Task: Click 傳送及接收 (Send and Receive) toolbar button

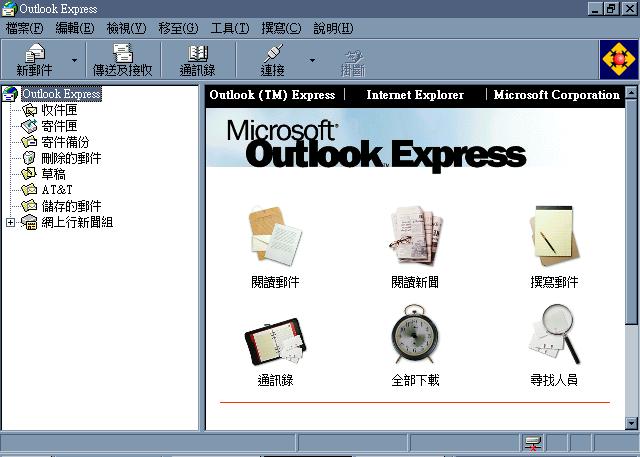Action: (x=123, y=60)
